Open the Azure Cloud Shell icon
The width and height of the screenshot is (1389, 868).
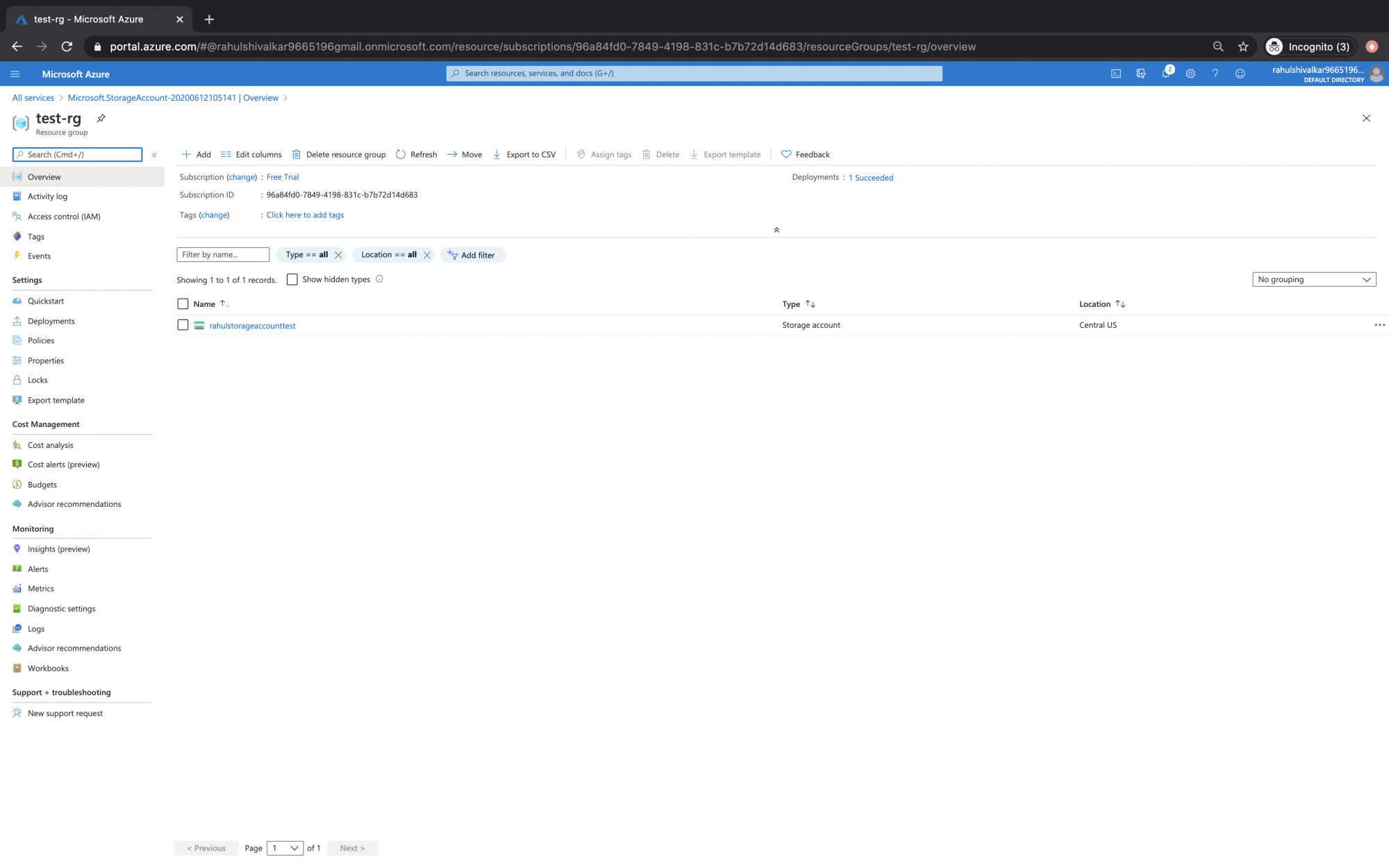[1116, 74]
